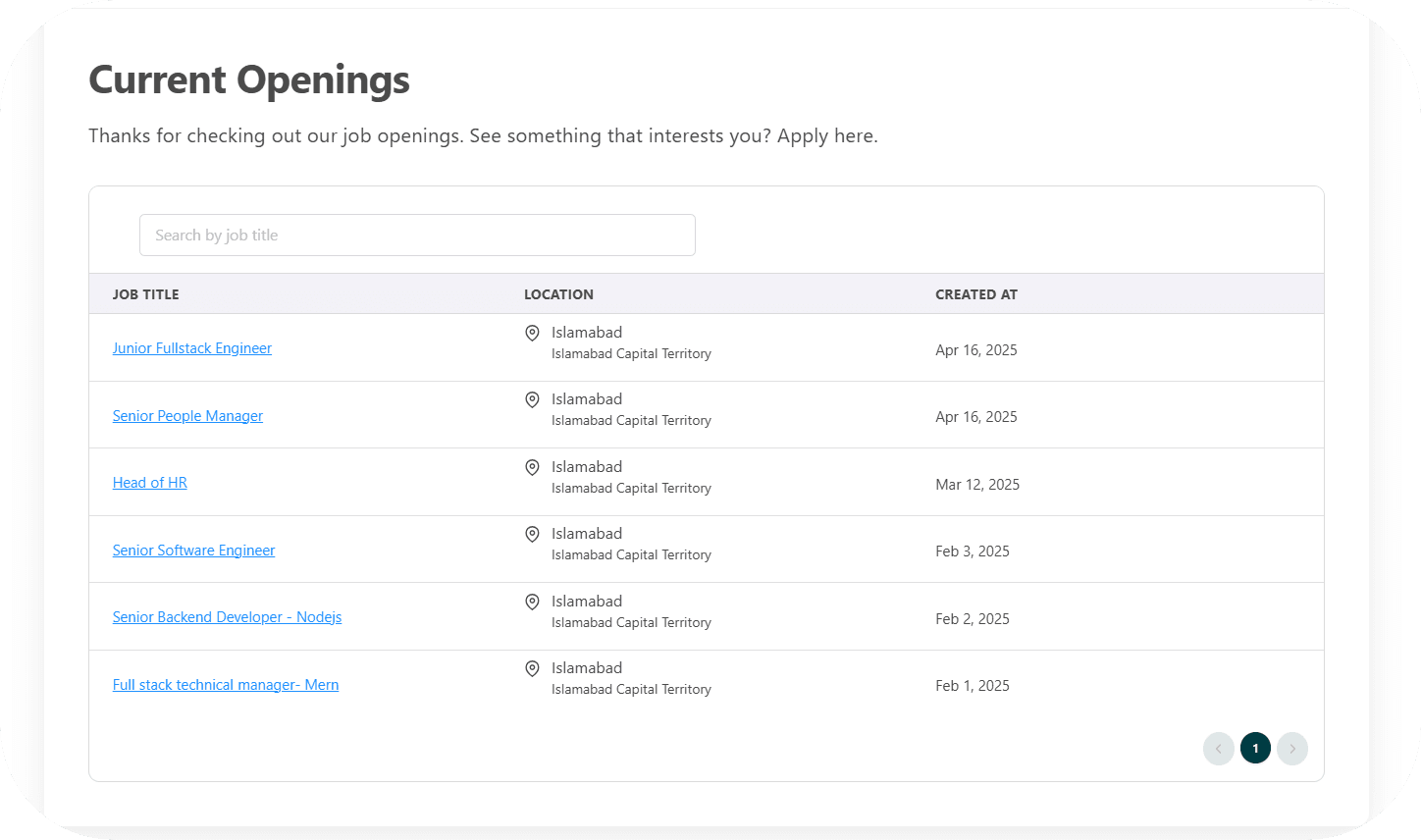The height and width of the screenshot is (840, 1421).
Task: Open the Senior People Manager job posting
Action: pos(187,416)
